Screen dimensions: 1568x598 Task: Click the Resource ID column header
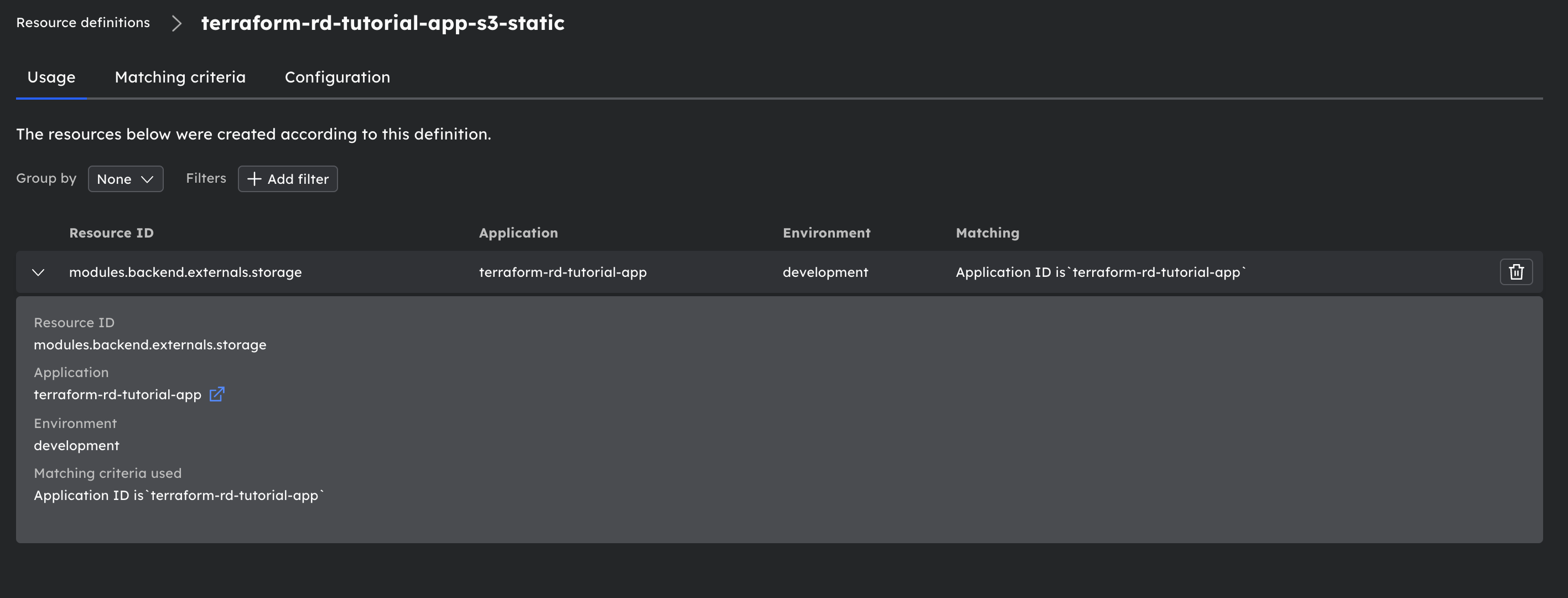point(111,233)
